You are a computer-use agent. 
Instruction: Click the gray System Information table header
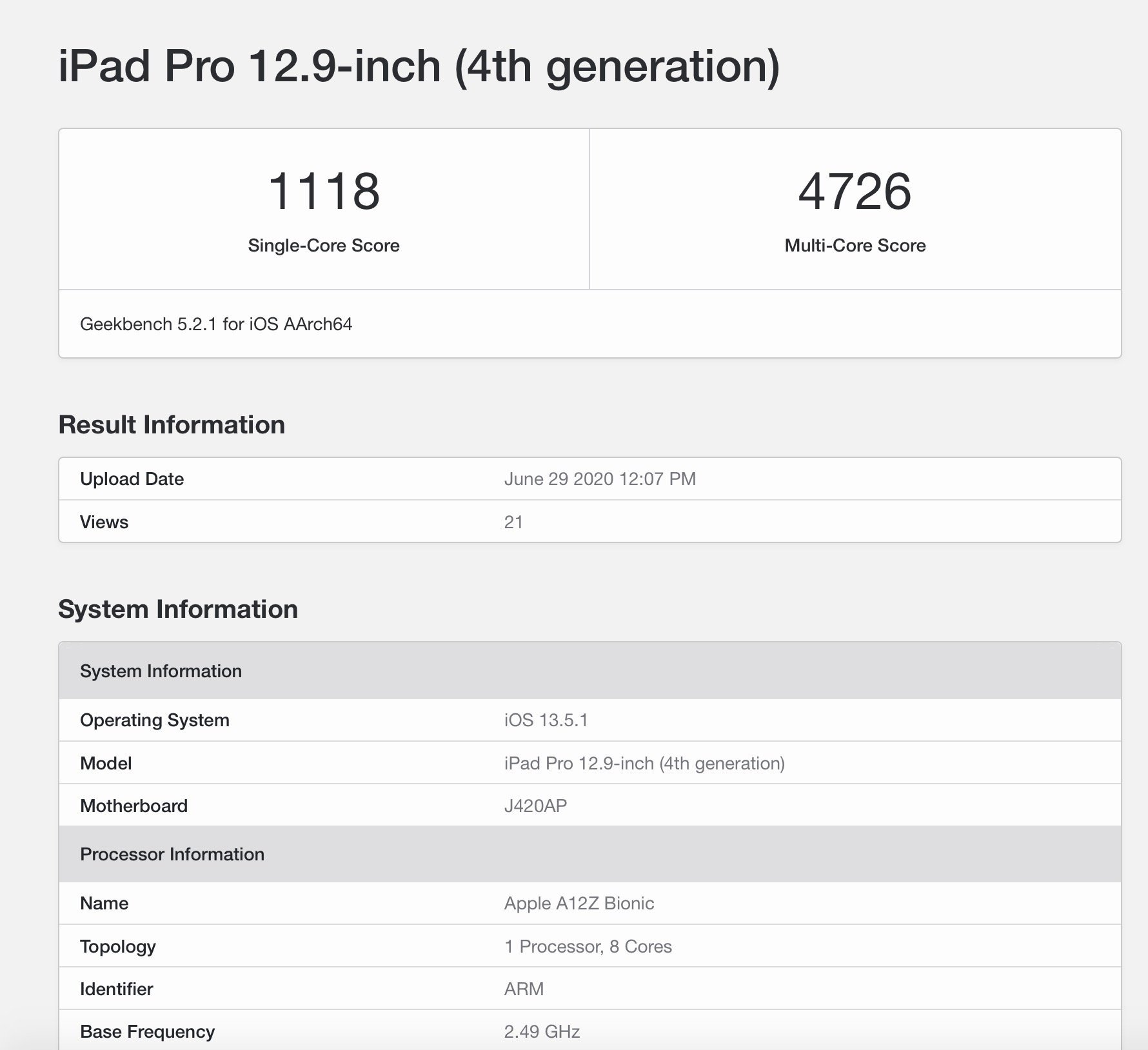(590, 671)
